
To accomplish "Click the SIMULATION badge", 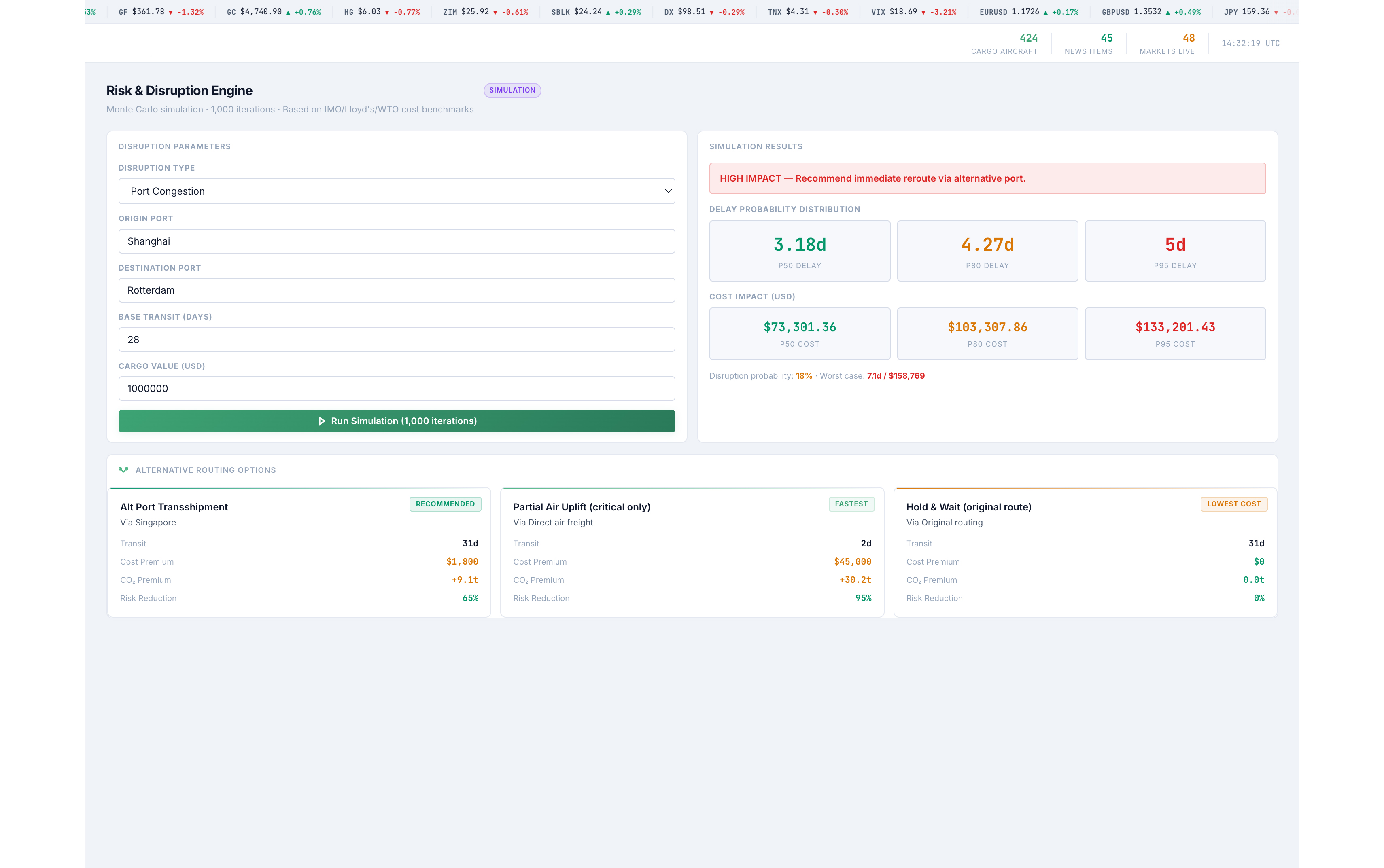I will point(512,90).
